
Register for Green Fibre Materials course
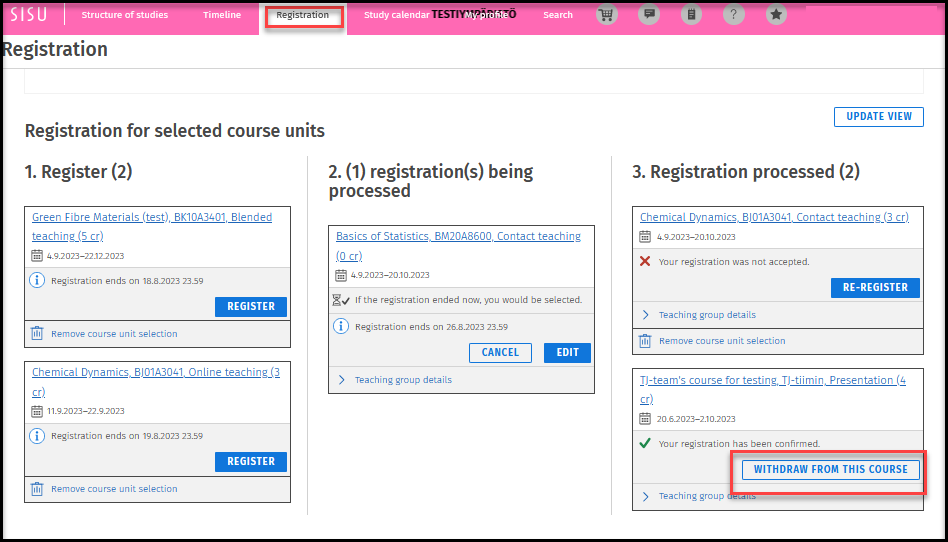pos(251,307)
